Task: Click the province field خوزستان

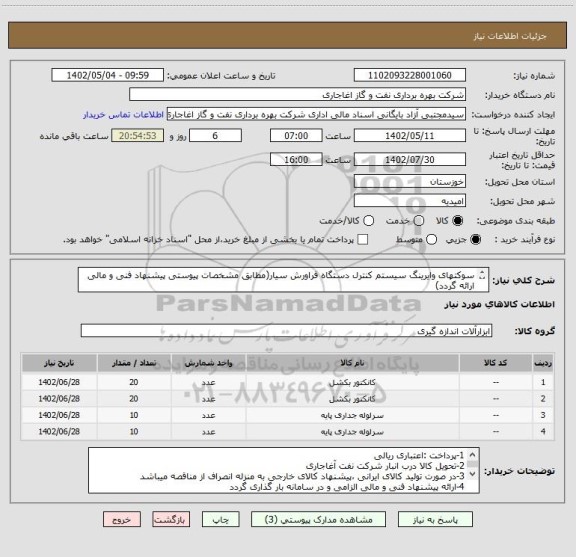Action: pos(410,182)
